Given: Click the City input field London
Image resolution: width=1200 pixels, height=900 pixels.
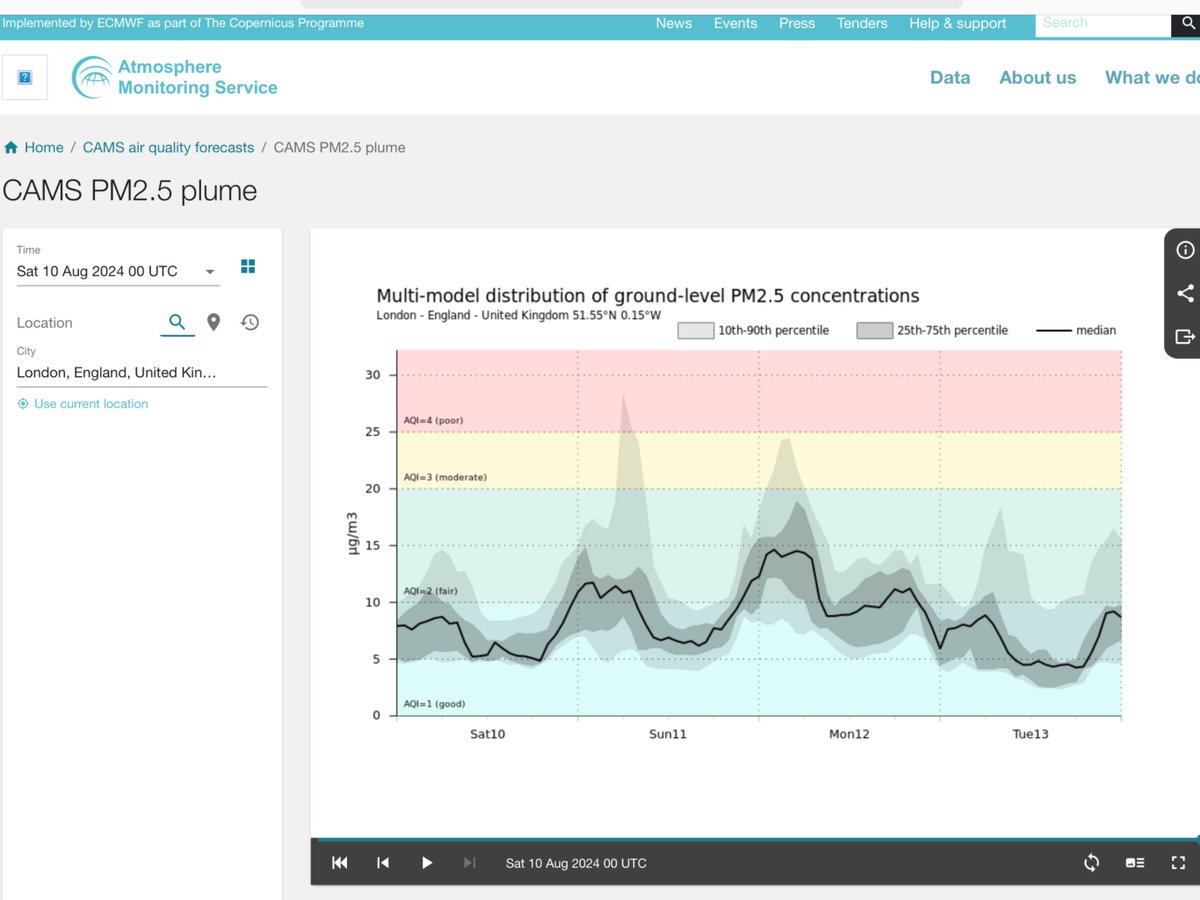Looking at the screenshot, I should (141, 372).
